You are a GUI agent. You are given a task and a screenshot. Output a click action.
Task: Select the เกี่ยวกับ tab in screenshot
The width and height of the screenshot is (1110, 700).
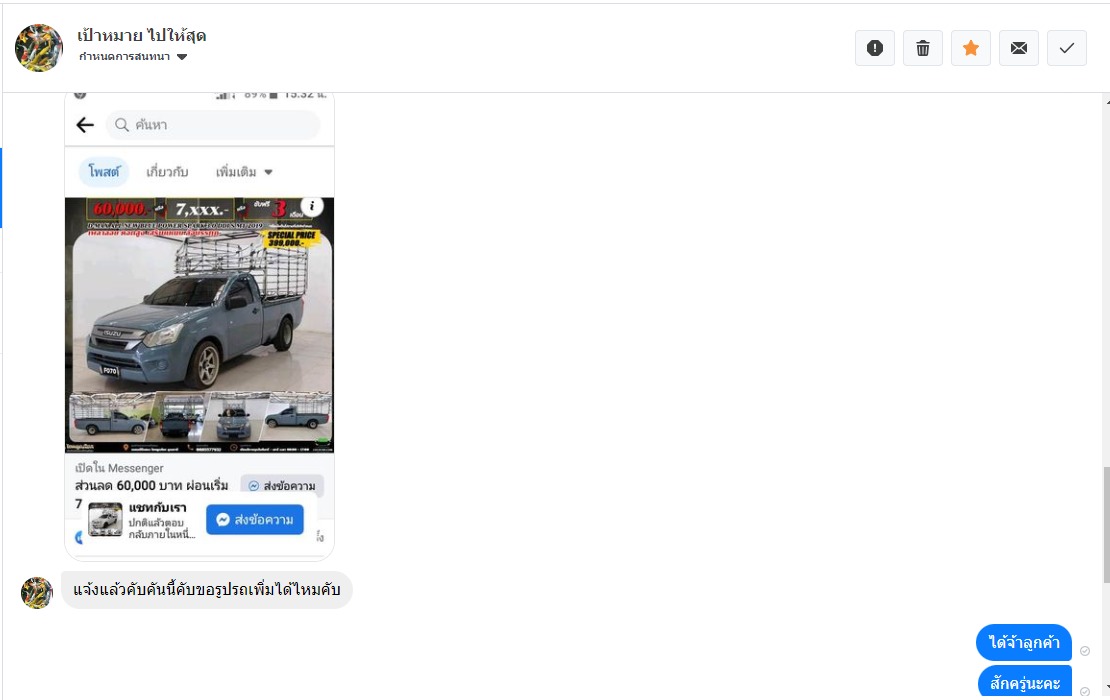[167, 172]
